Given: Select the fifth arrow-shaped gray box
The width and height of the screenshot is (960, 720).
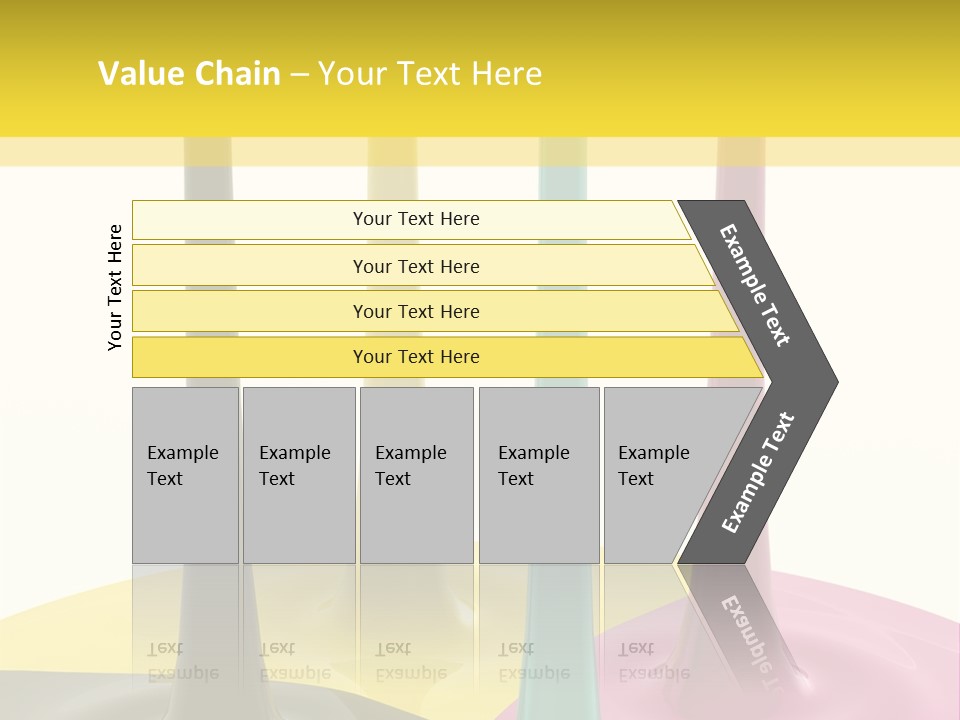Looking at the screenshot, I should [x=660, y=475].
